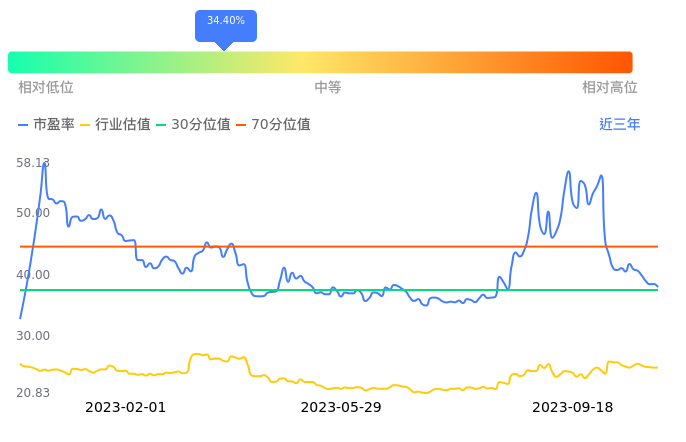
Task: Click the yellow legend marker beside 行业估值
Action: coord(85,125)
